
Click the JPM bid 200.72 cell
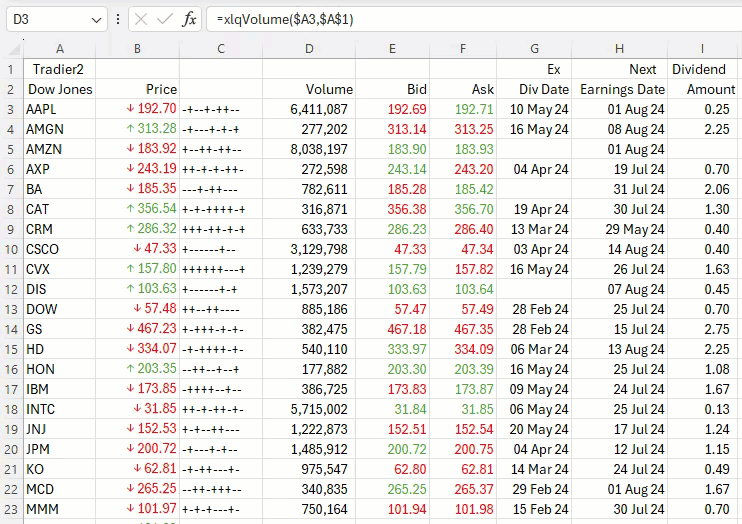coord(392,449)
